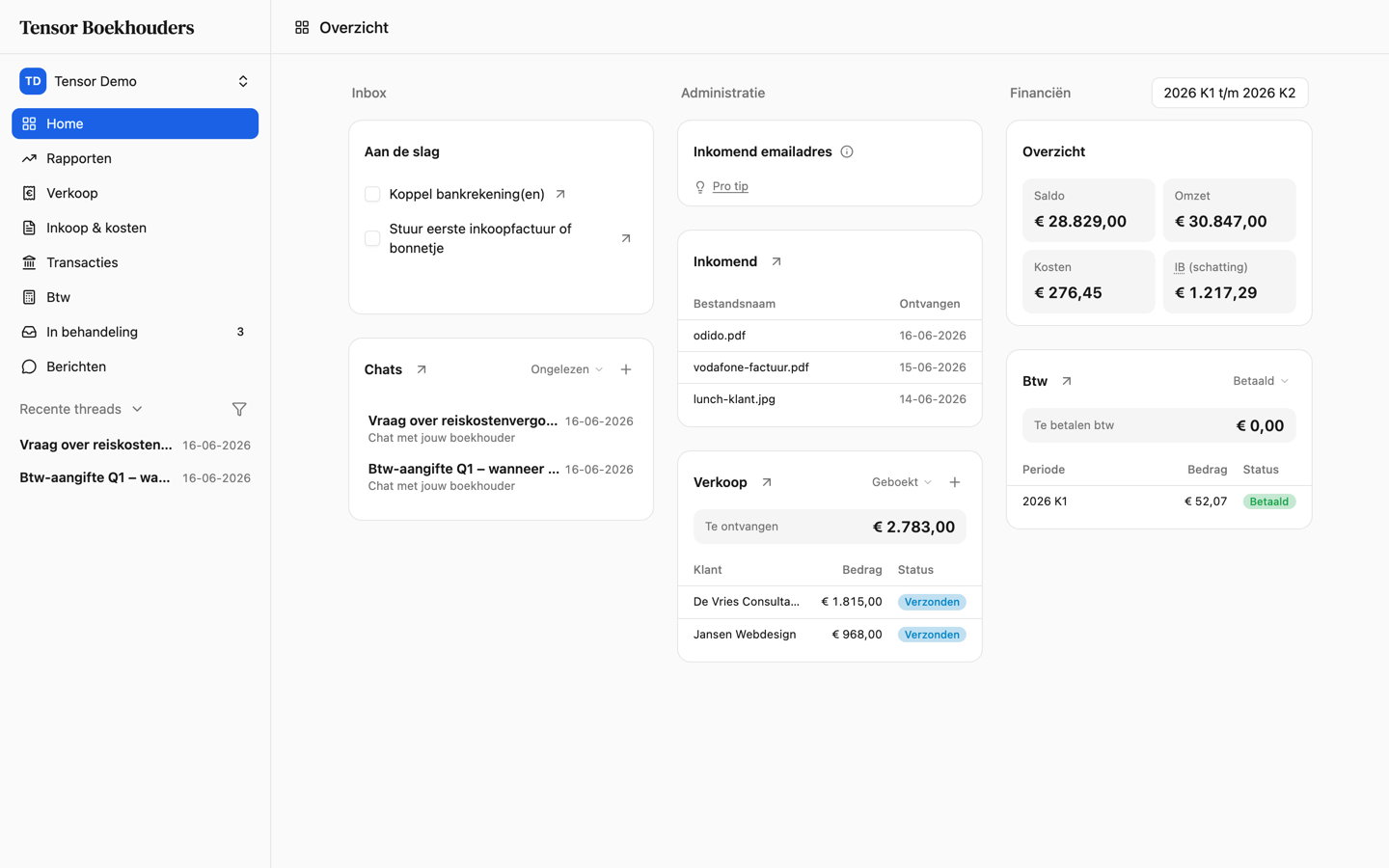Open the Chats panel arrow icon
1389x868 pixels.
[x=422, y=369]
